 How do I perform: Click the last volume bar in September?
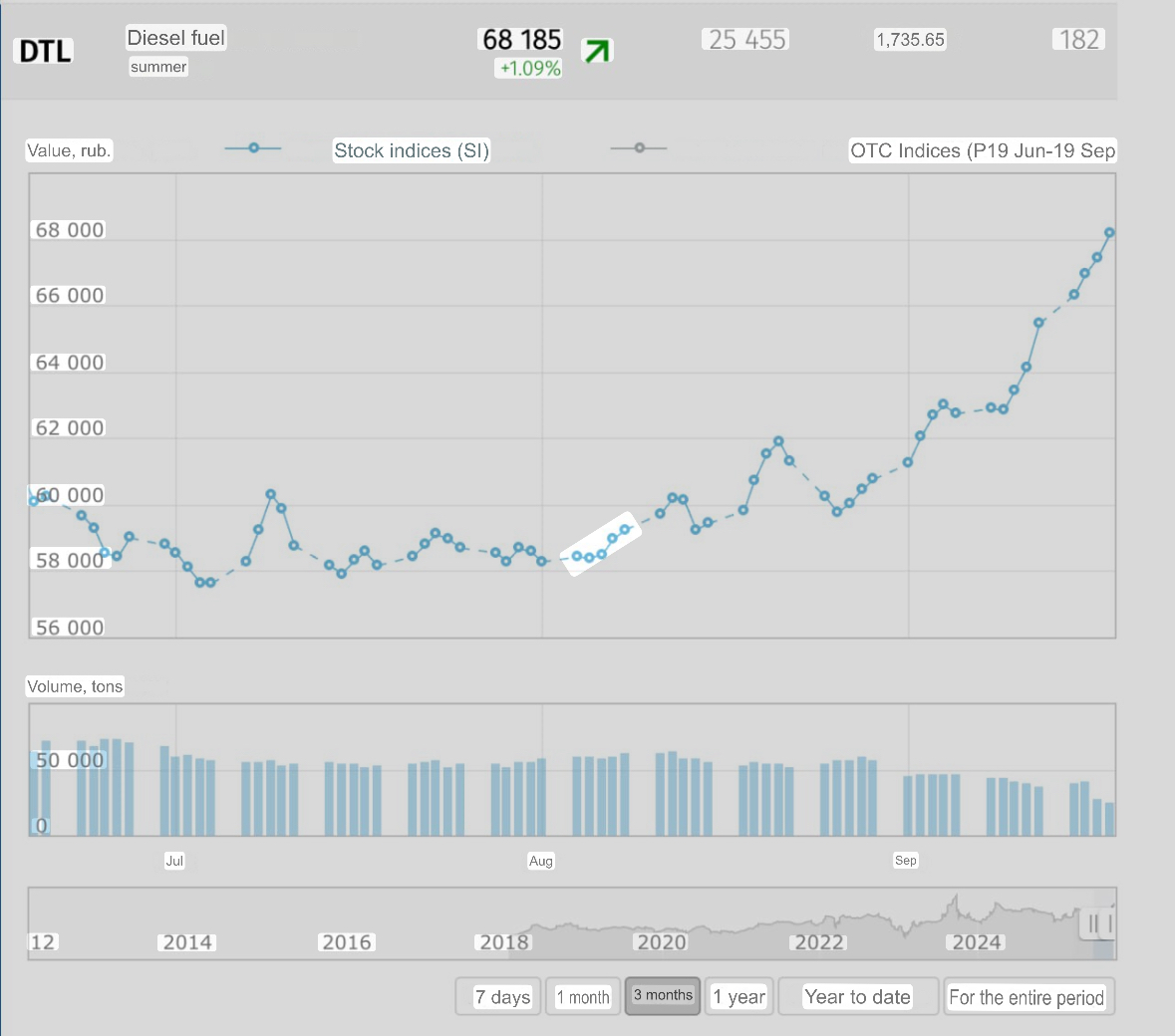(1110, 819)
